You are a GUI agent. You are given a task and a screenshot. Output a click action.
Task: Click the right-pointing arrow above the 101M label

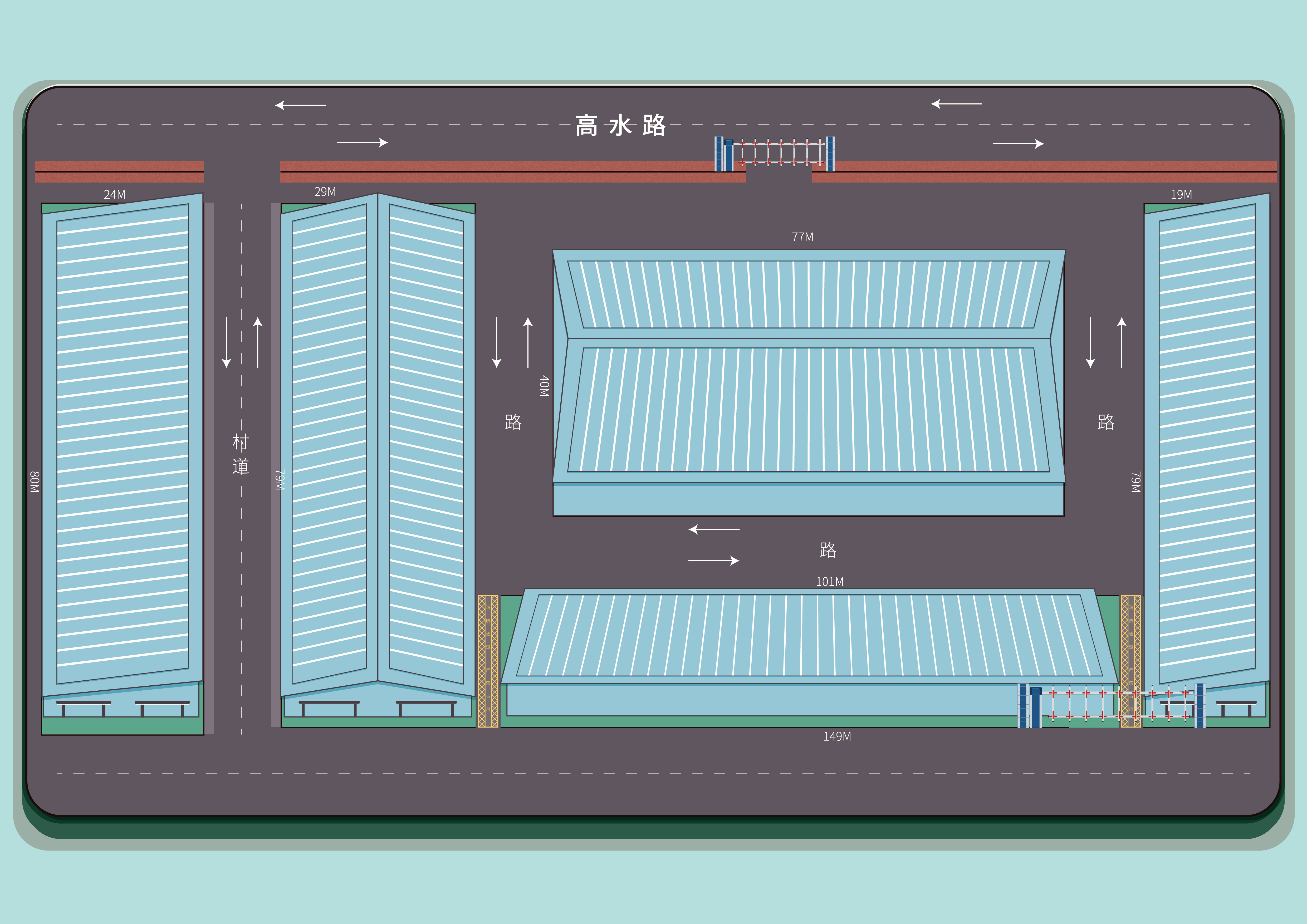tap(714, 561)
